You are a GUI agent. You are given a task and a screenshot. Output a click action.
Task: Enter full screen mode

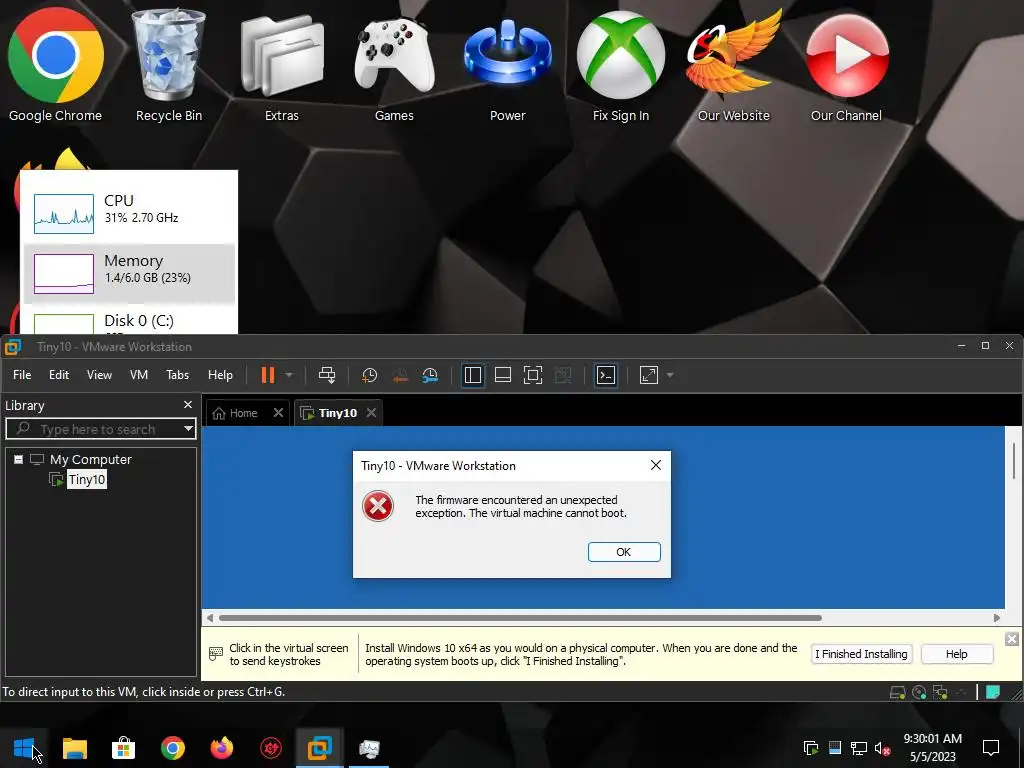[x=533, y=375]
